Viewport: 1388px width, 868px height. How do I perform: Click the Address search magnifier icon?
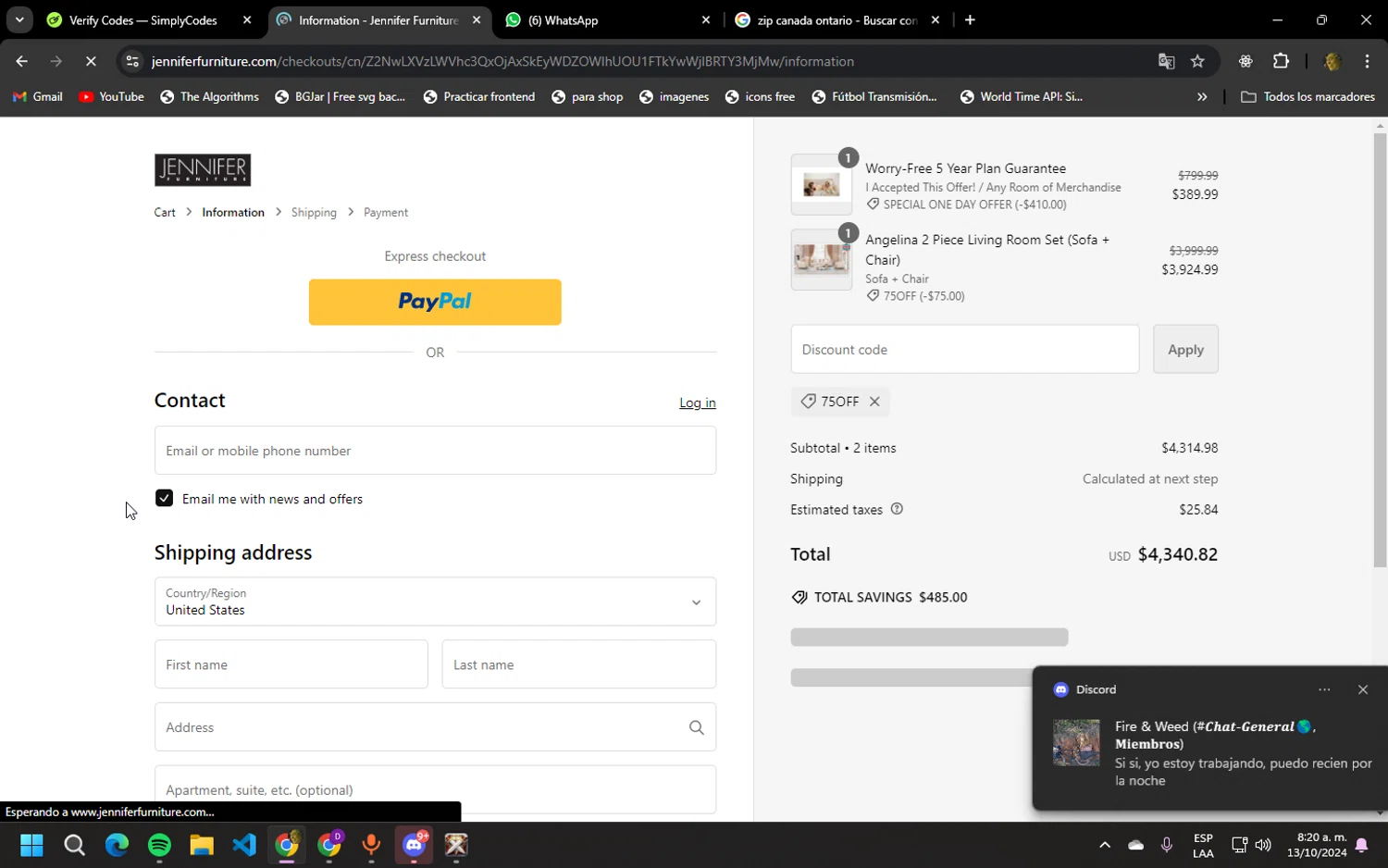click(x=697, y=727)
